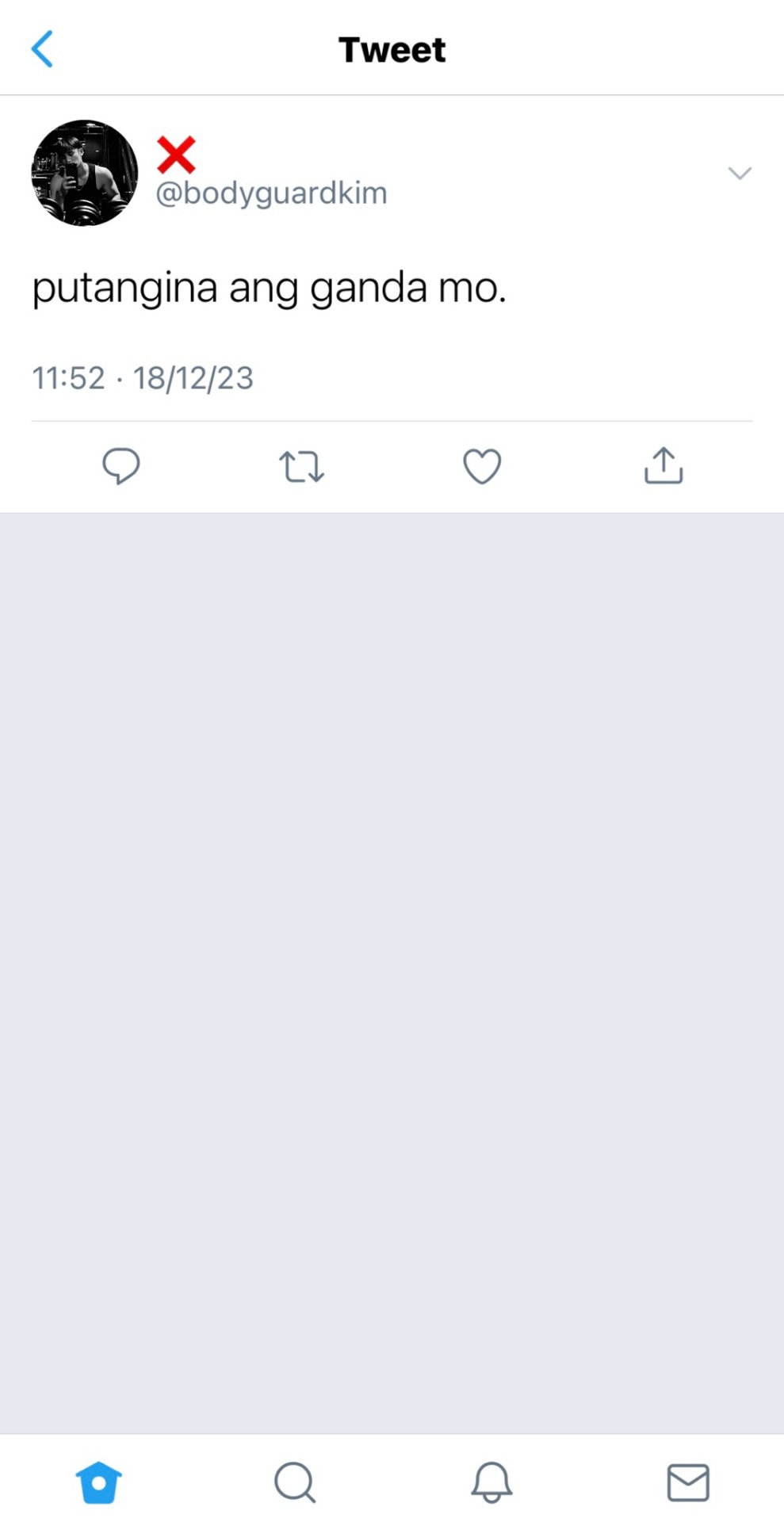
Task: Like the tweet with the heart
Action: tap(482, 466)
